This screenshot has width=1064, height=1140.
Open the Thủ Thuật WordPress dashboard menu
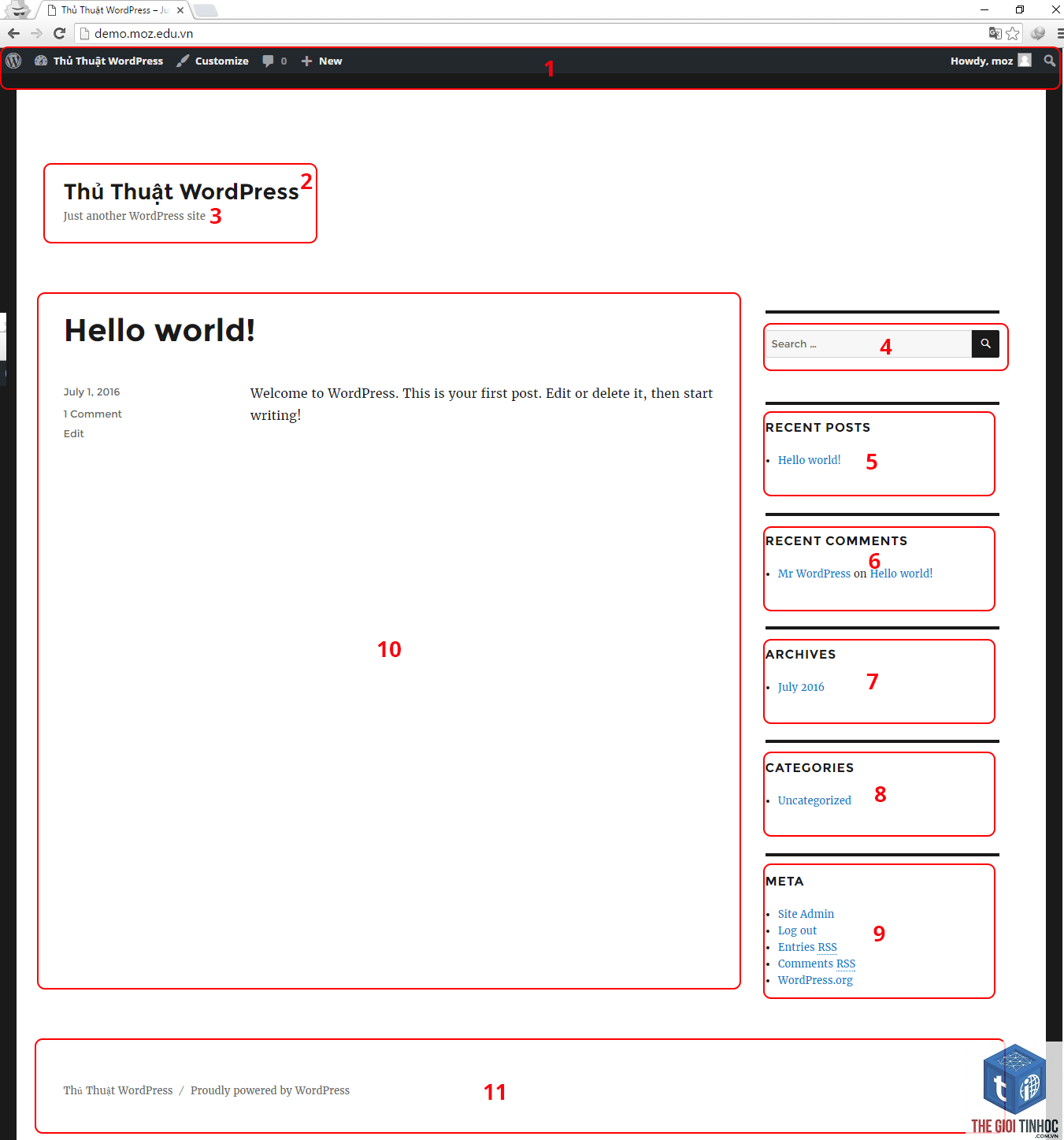point(99,61)
